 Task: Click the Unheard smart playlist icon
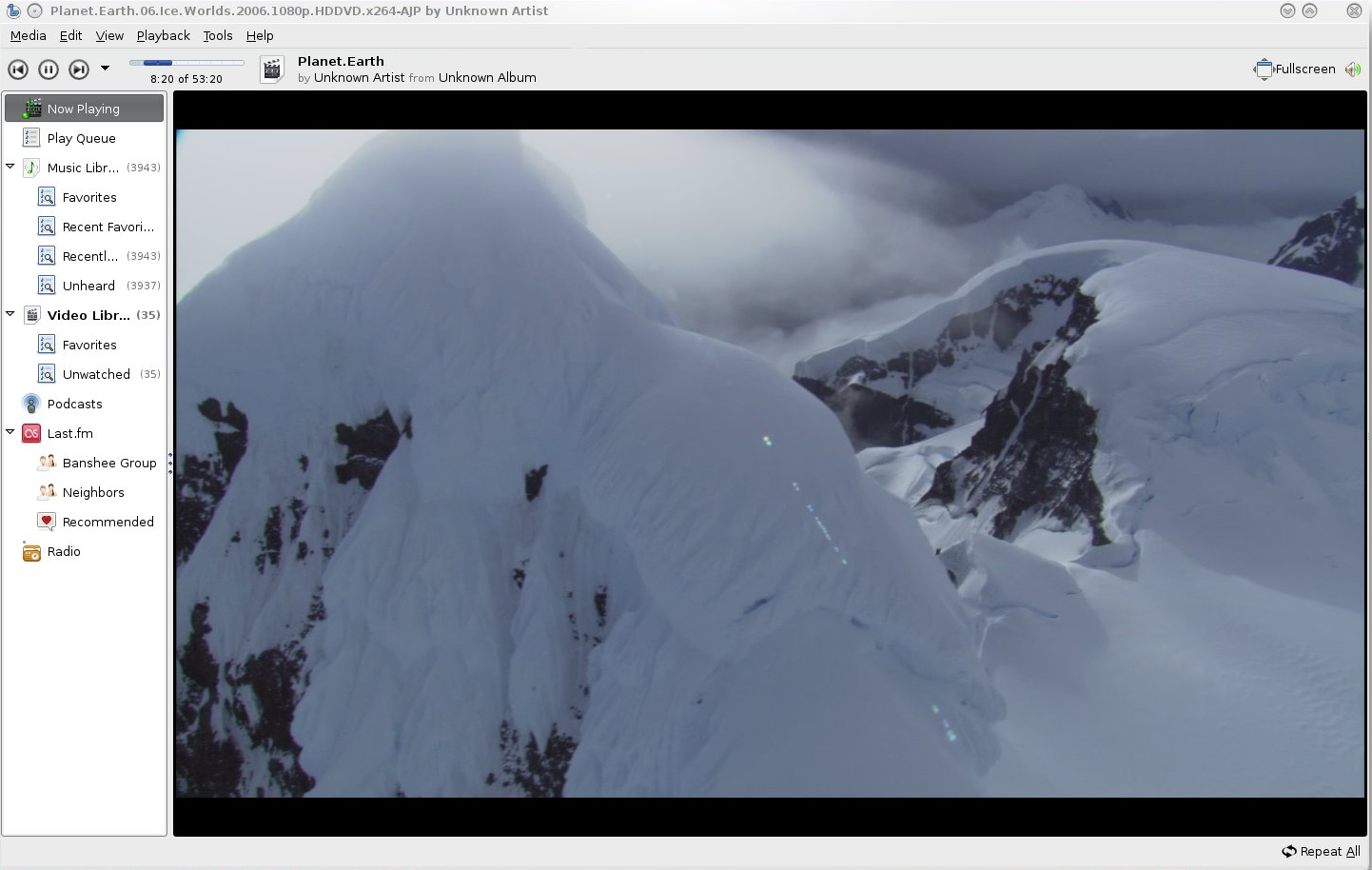click(47, 286)
